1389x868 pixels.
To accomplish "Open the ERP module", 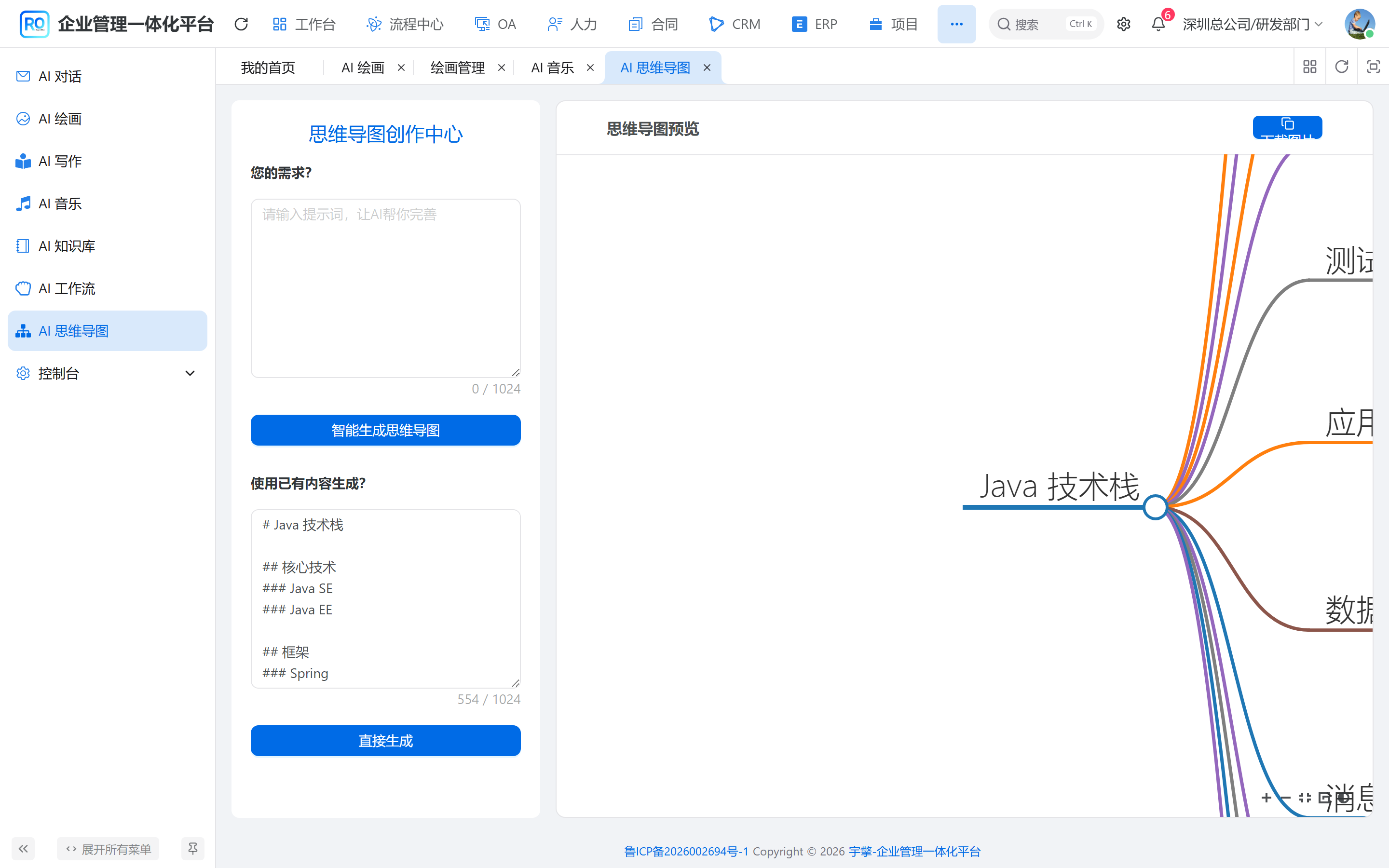I will click(x=815, y=24).
